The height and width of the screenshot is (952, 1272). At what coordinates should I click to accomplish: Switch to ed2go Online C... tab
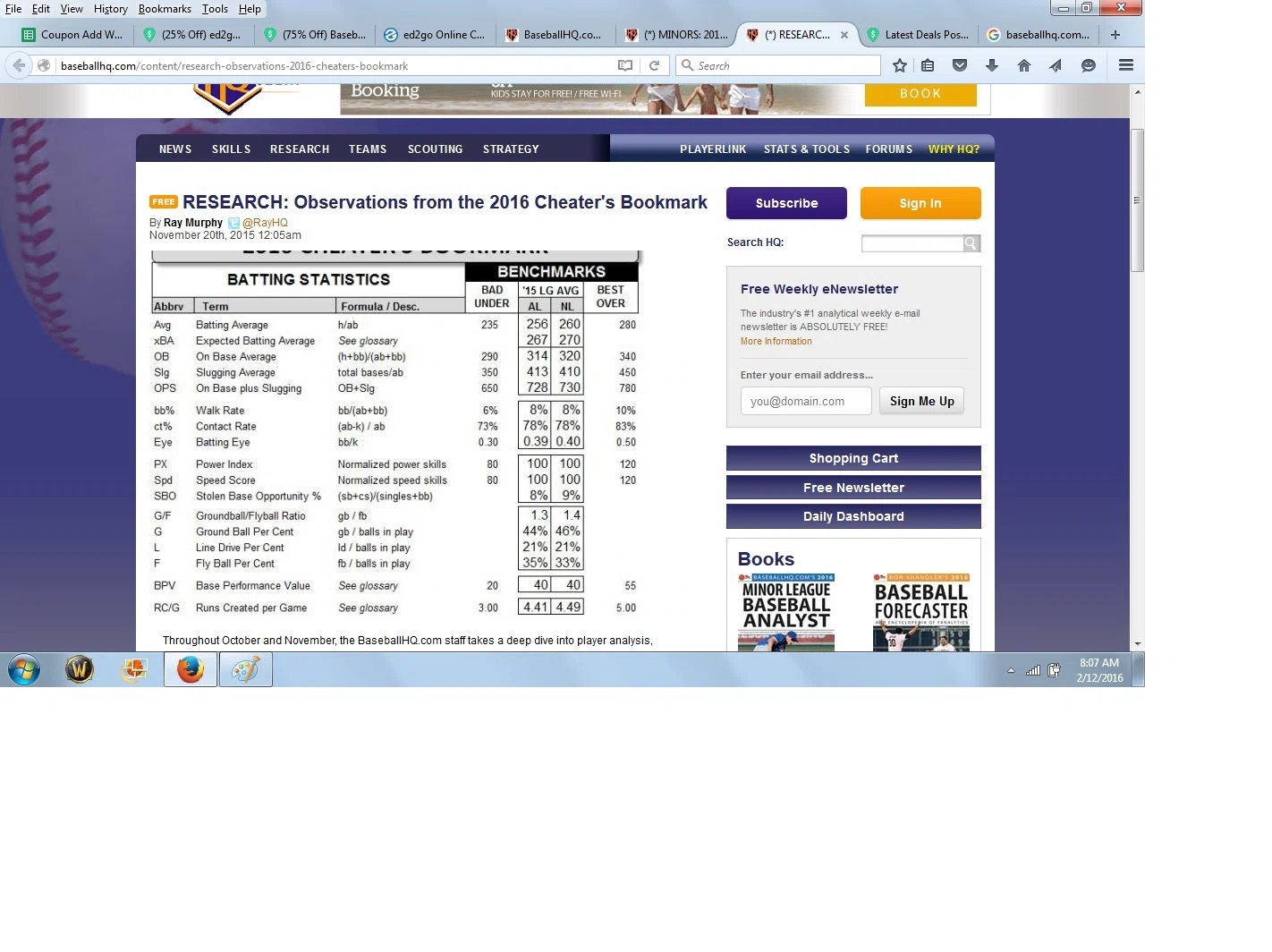(434, 35)
